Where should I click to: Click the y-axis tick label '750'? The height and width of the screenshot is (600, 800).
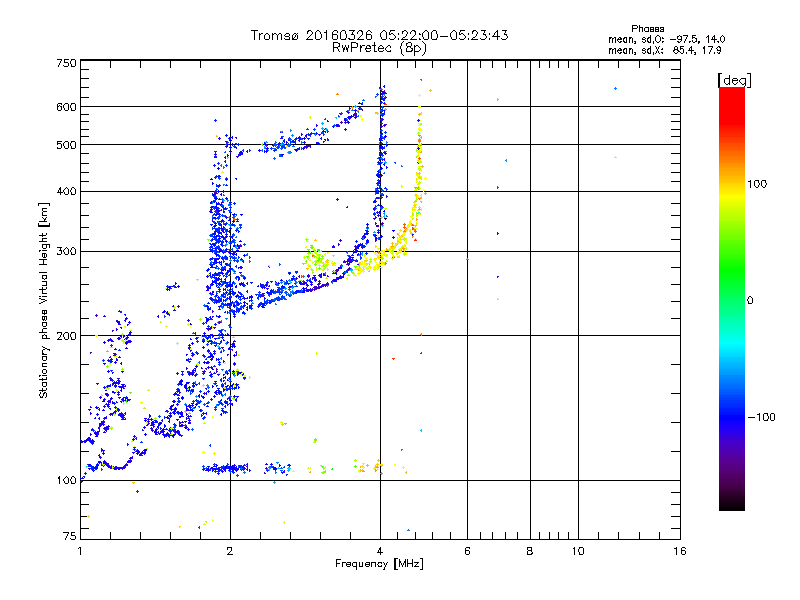coord(66,63)
